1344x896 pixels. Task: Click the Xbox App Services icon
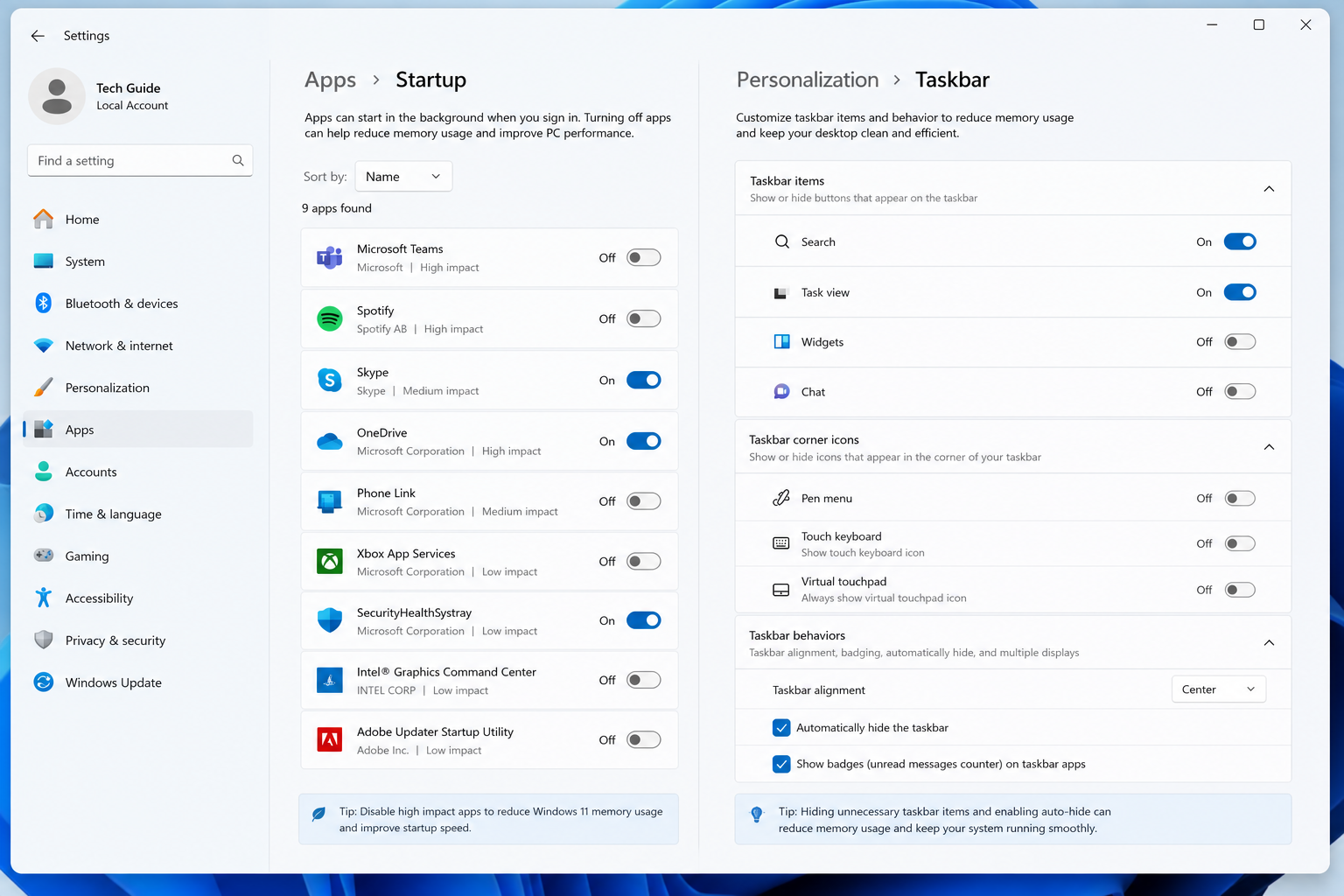330,561
